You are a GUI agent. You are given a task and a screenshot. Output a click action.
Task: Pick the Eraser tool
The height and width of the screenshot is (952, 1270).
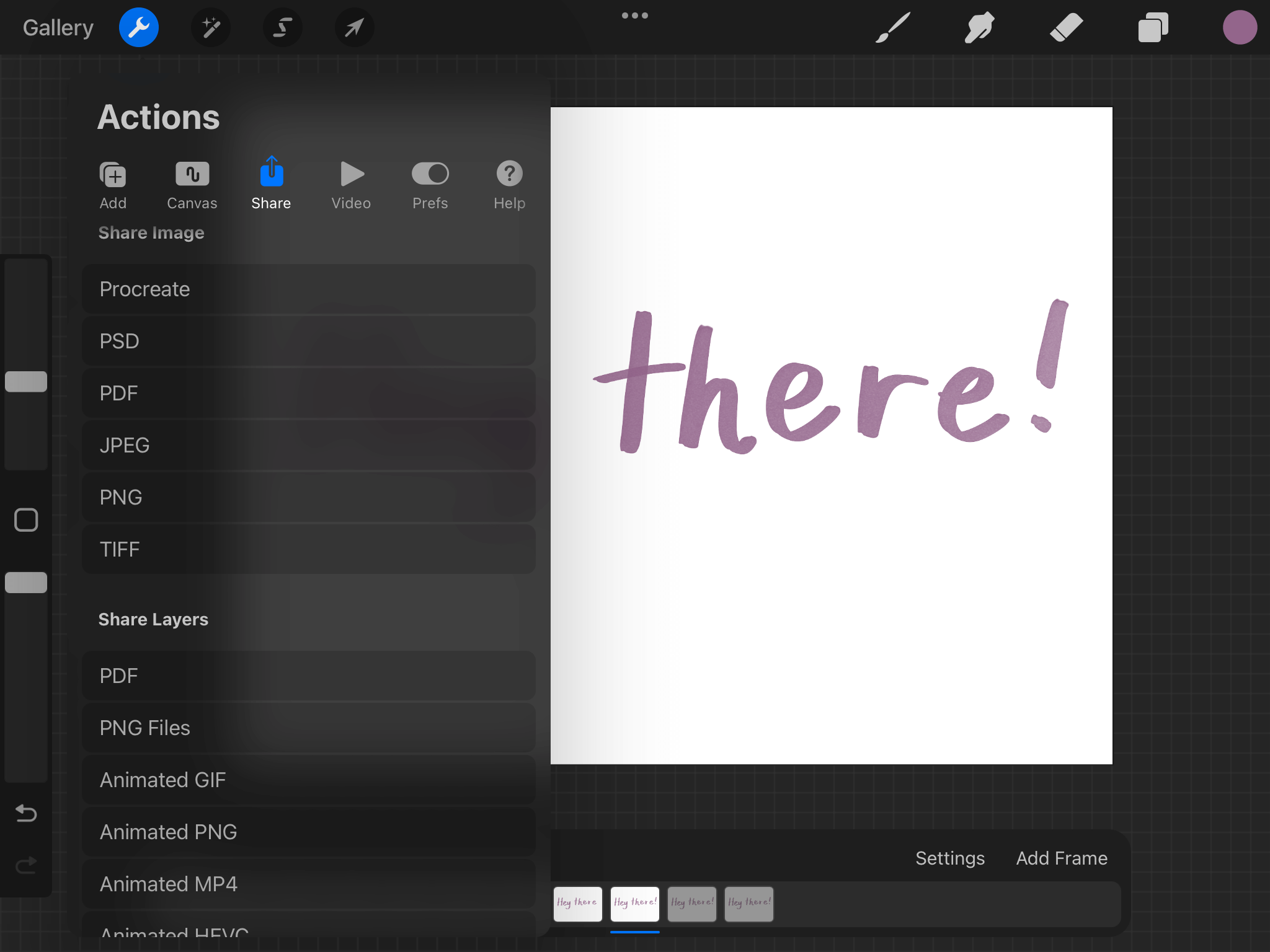click(x=1066, y=27)
